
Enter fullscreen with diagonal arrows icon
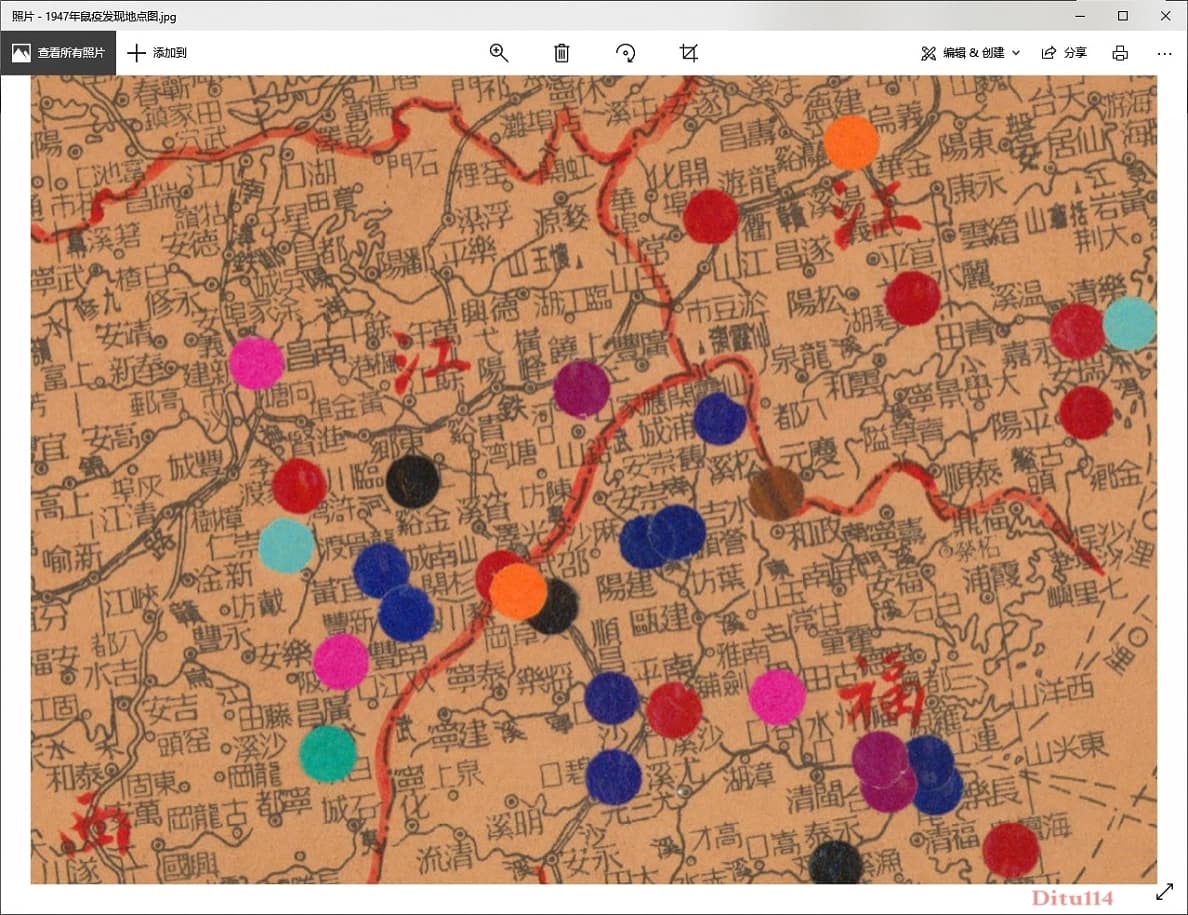coord(1165,892)
